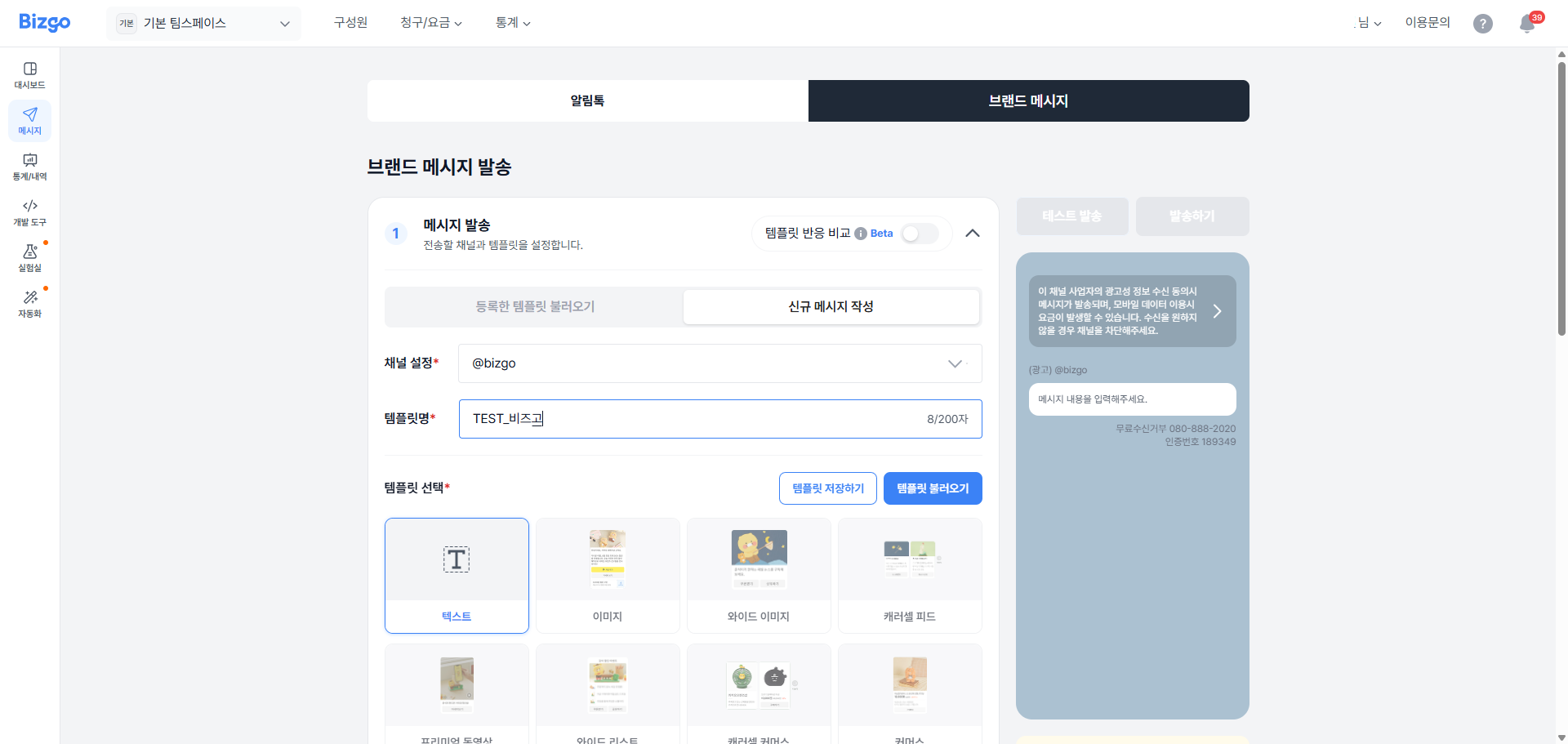The height and width of the screenshot is (744, 1568).
Task: Select the 개발 도구 sidebar icon
Action: pyautogui.click(x=29, y=212)
